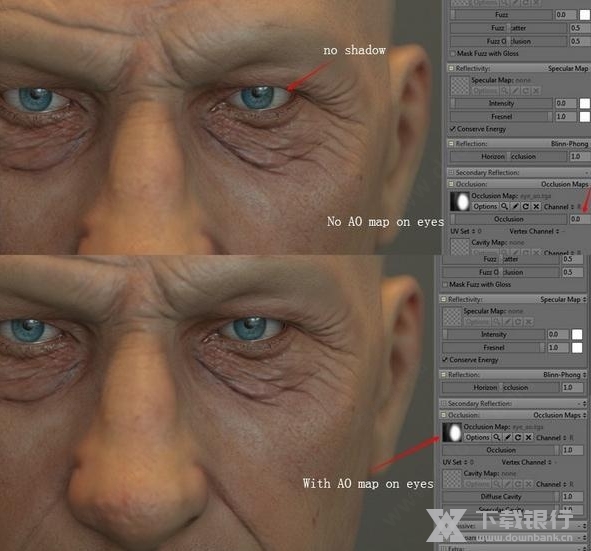This screenshot has height=551, width=591.
Task: Toggle Conserve Energy in the upper panel
Action: pos(453,129)
